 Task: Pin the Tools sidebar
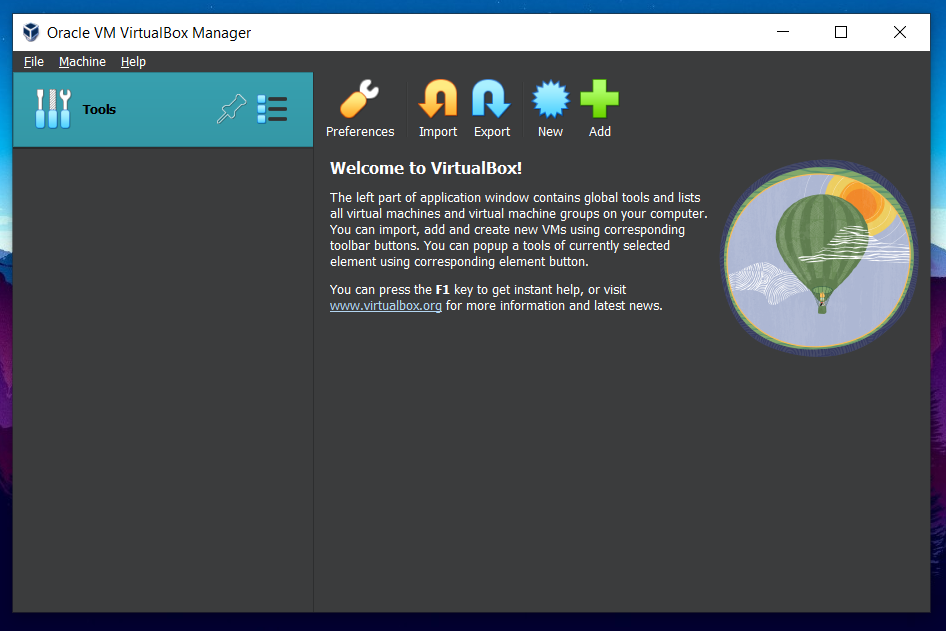(231, 108)
